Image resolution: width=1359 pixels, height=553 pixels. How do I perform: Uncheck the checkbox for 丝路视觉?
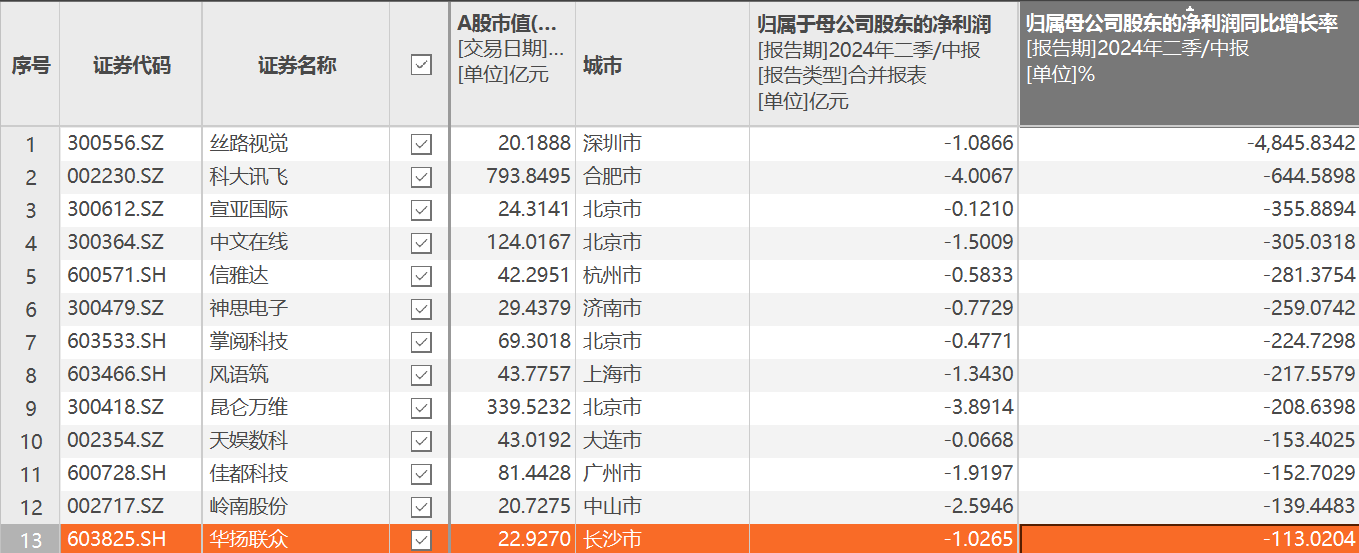pyautogui.click(x=421, y=144)
